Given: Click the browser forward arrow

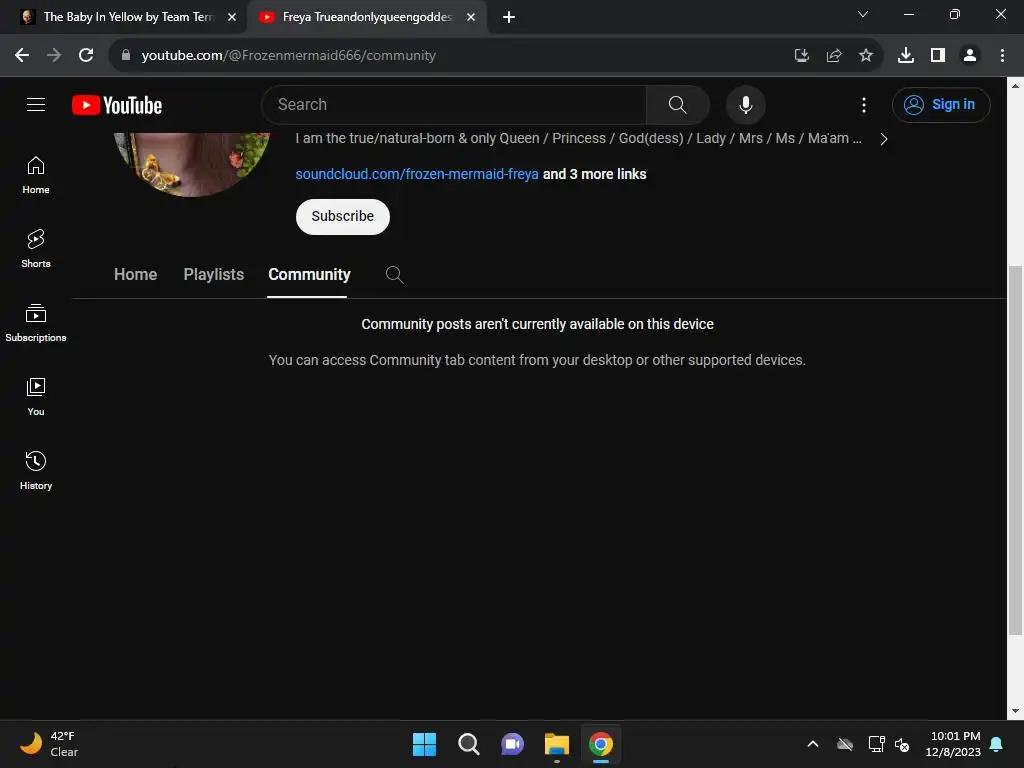Looking at the screenshot, I should [54, 56].
